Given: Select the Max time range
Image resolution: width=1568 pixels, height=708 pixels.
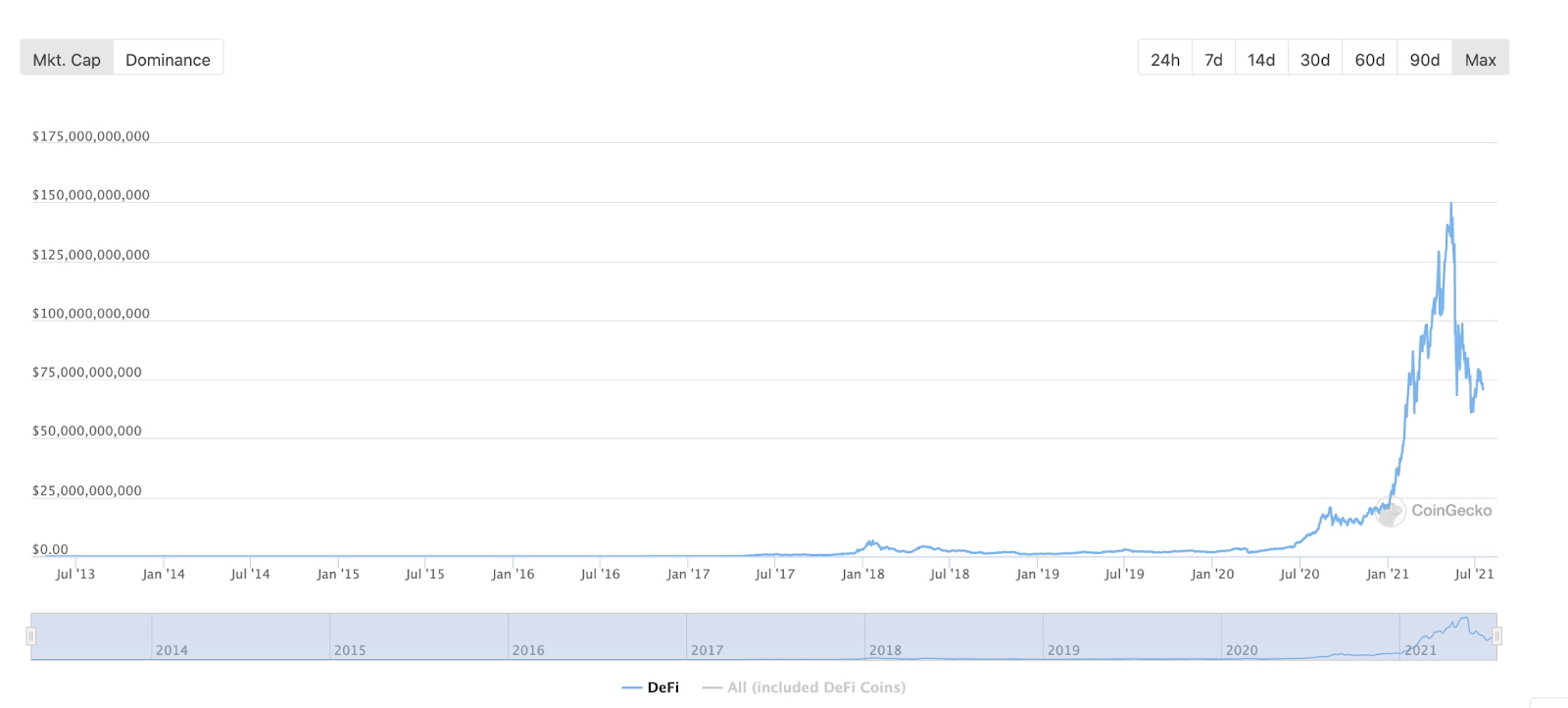Looking at the screenshot, I should tap(1480, 59).
